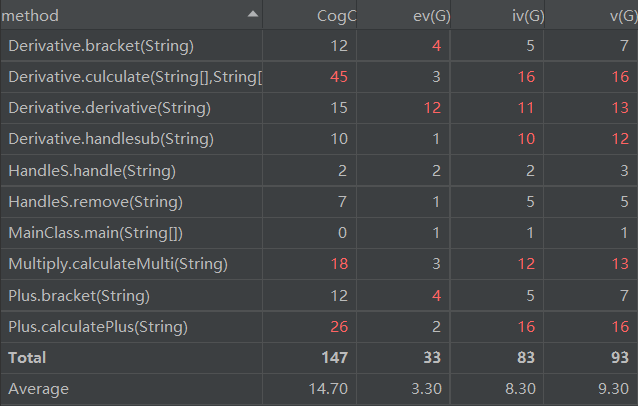Select the Multiply.calculateMulti(String) row
This screenshot has height=406, width=638.
click(118, 264)
